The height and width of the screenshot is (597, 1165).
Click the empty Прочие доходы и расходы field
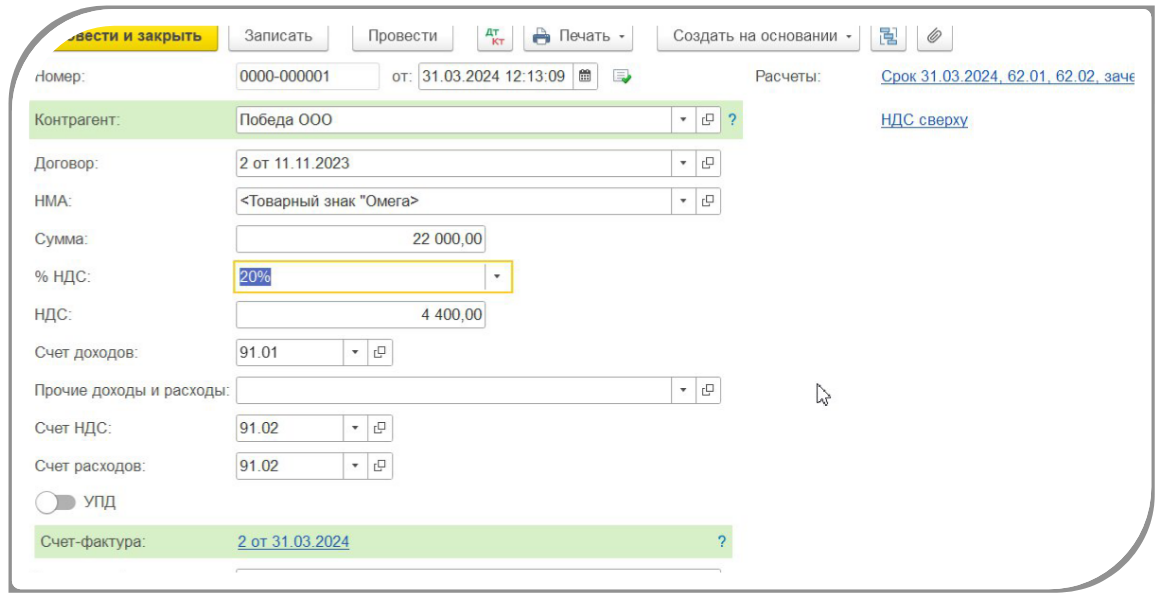(453, 390)
